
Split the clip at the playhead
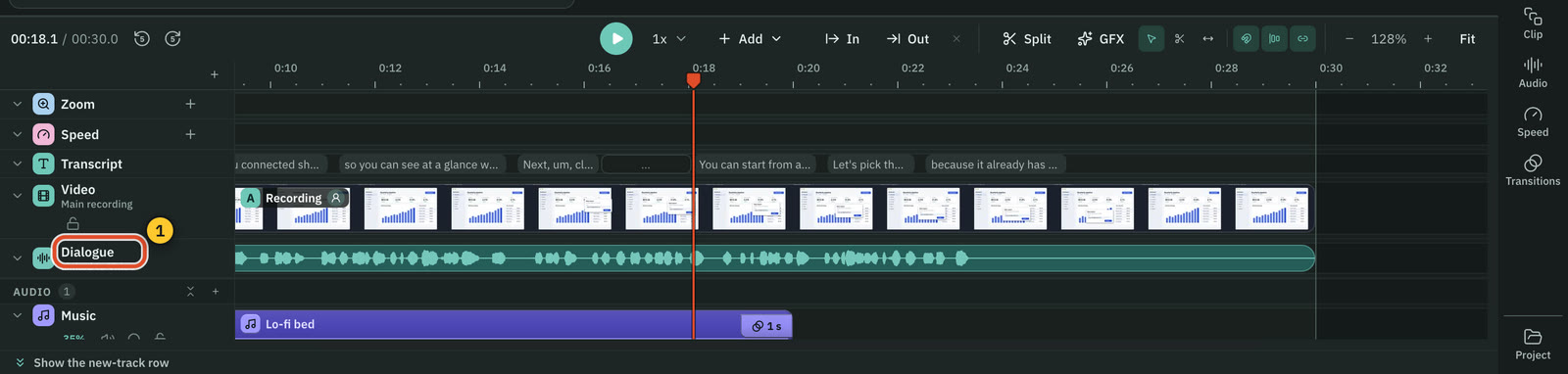(x=1026, y=39)
